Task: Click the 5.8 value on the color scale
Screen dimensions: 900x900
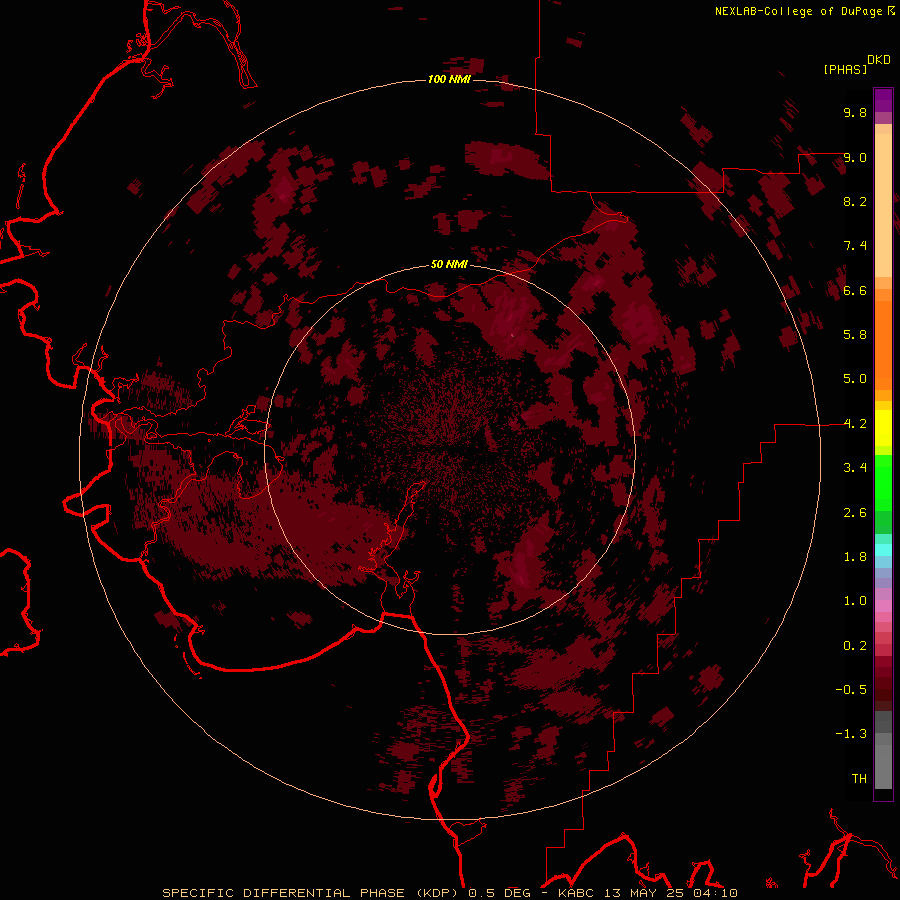Action: [x=855, y=335]
